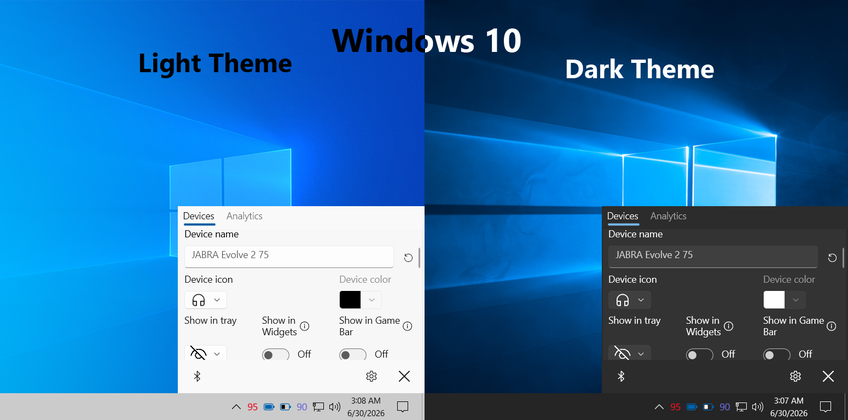Click the half battery tray icon, light taskbar
848x420 pixels.
coord(286,407)
